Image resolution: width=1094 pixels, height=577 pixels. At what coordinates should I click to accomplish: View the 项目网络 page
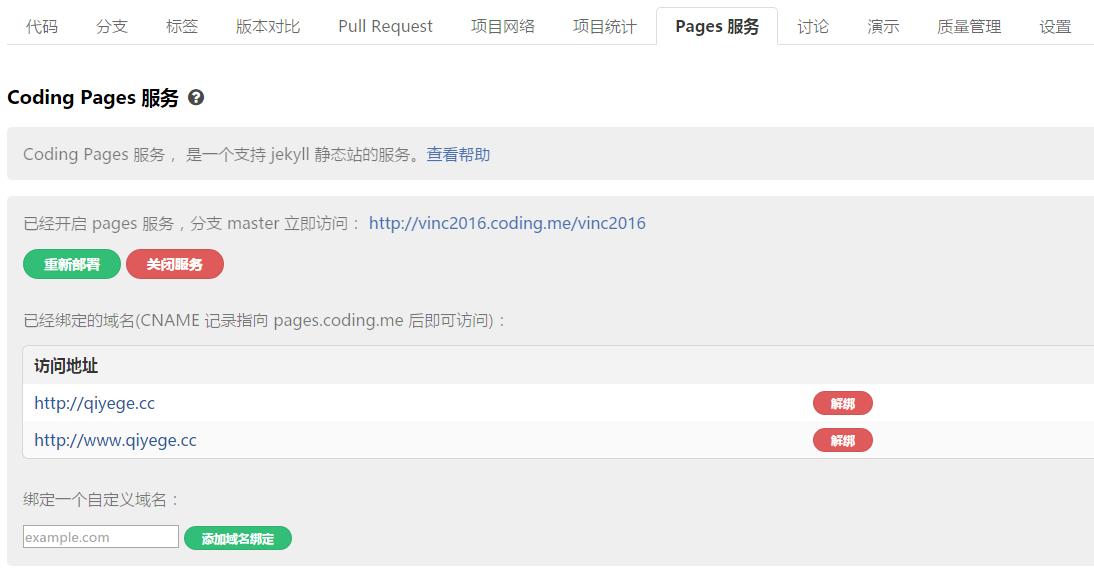[502, 27]
